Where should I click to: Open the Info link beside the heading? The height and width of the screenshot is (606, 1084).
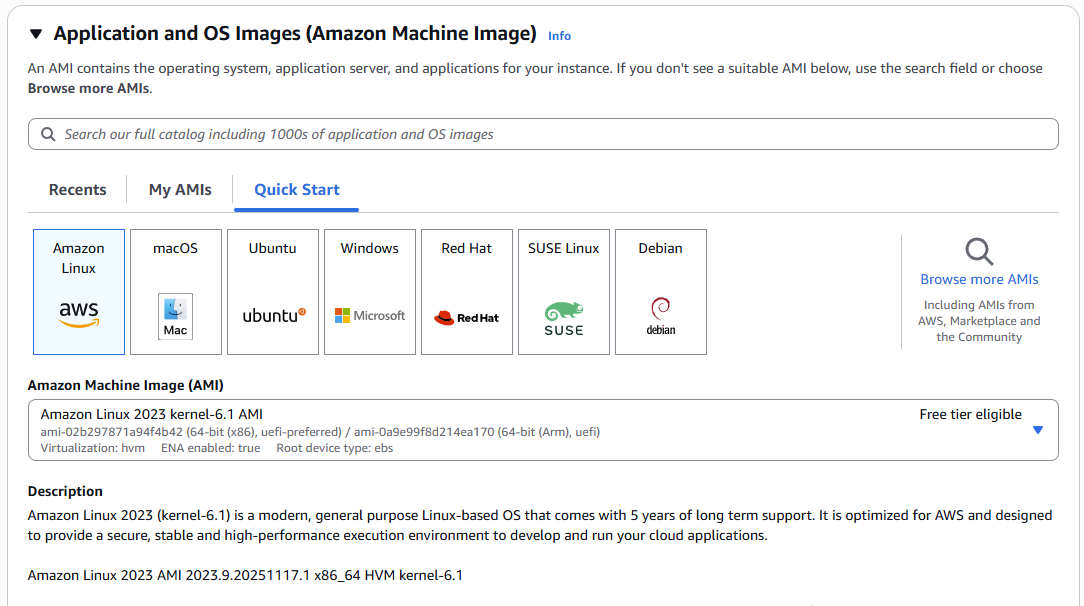pyautogui.click(x=559, y=36)
